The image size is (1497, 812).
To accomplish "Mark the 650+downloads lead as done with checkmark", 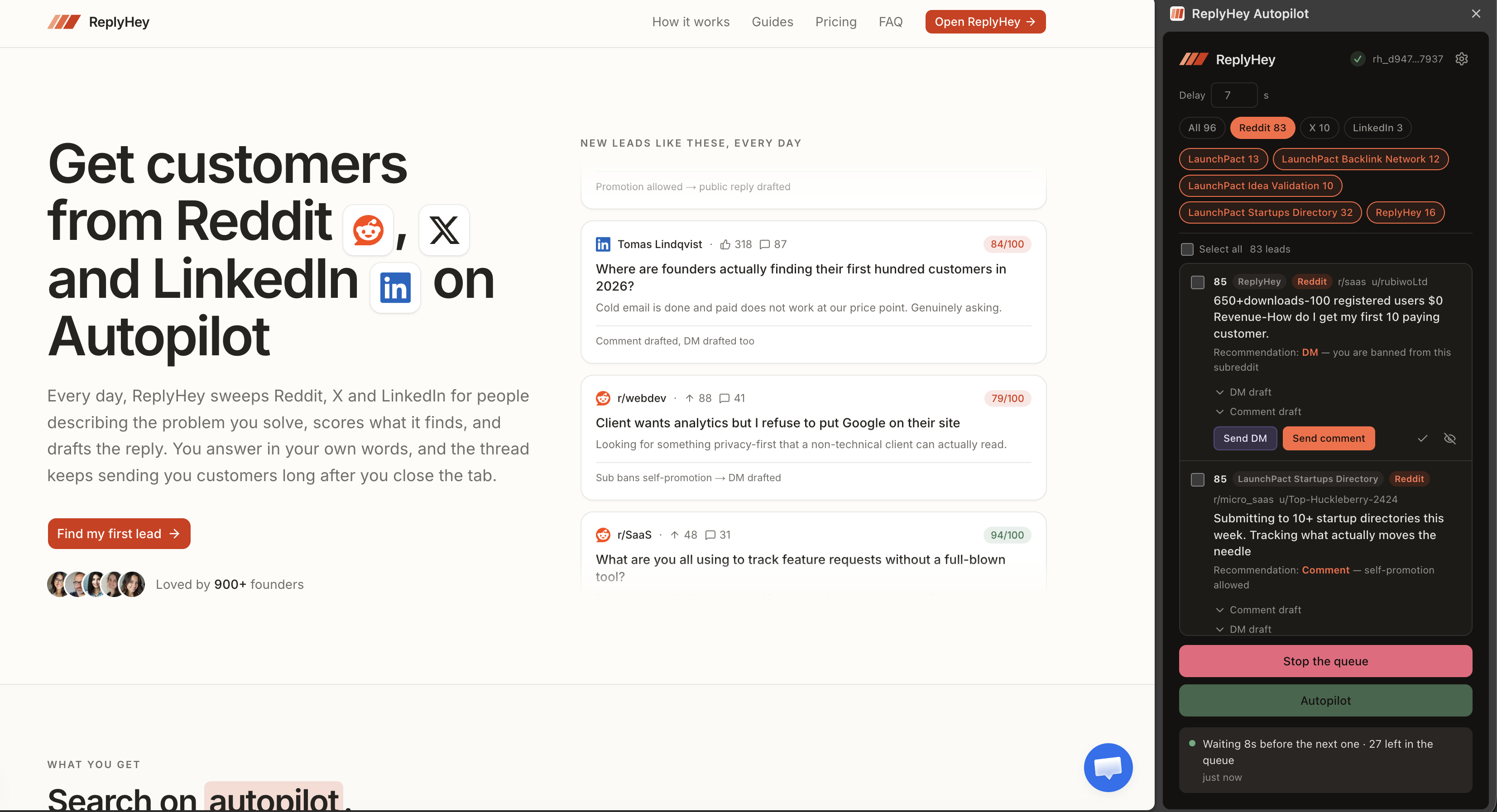I will (1422, 439).
